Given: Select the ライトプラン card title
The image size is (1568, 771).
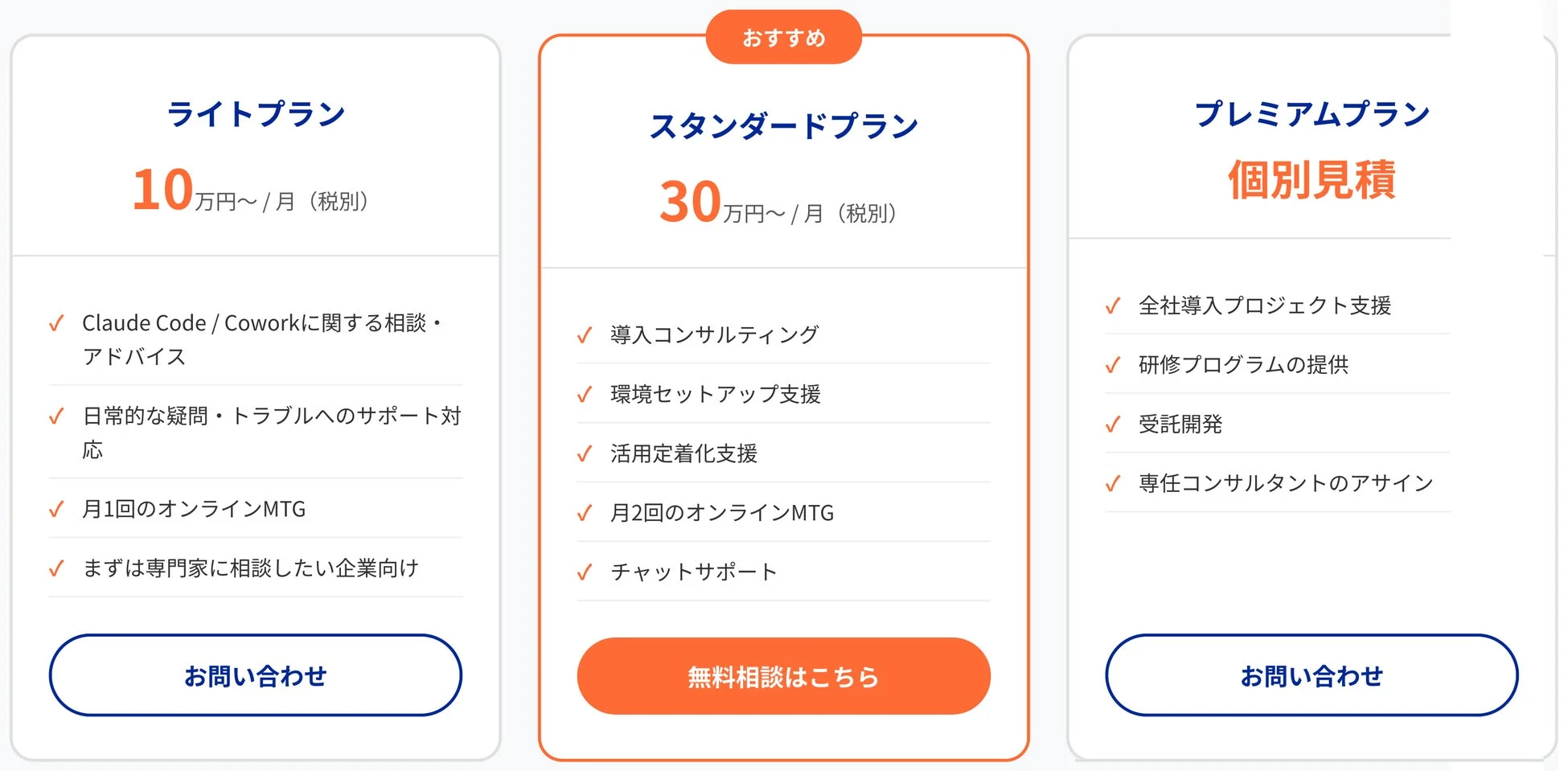Looking at the screenshot, I should click(x=255, y=113).
